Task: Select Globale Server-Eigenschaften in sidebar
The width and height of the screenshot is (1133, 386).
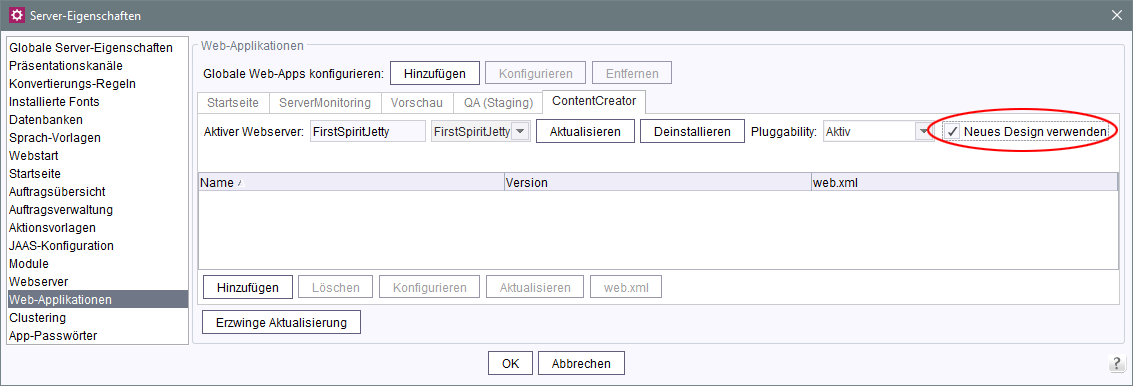Action: (98, 48)
